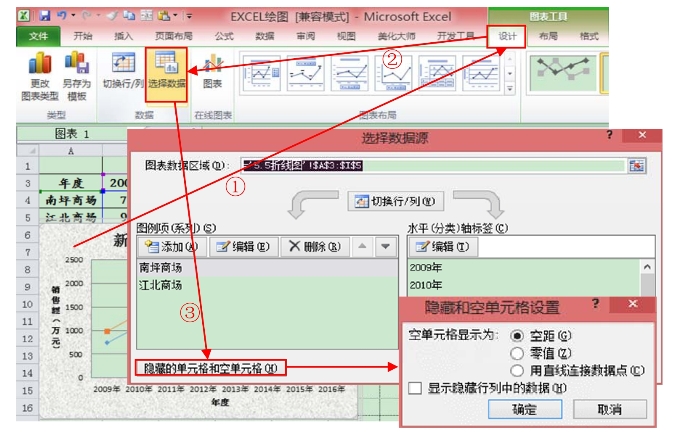Screen dimensions: 698x440
Task: Select row 3 header in worksheet
Action: [28, 183]
